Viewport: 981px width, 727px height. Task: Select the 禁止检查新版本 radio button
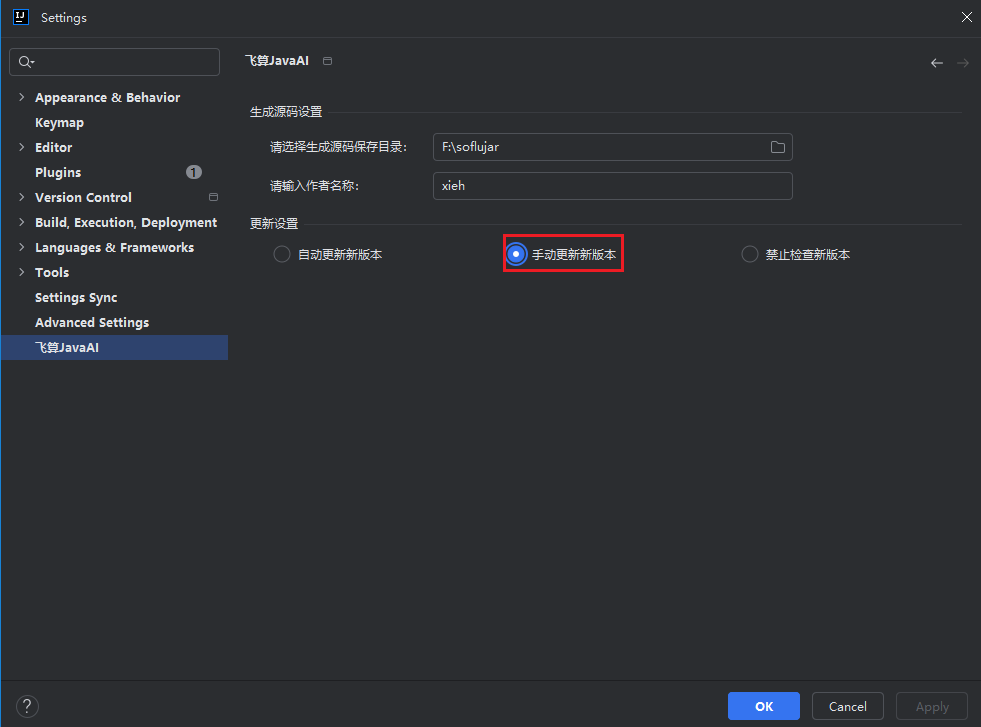750,255
